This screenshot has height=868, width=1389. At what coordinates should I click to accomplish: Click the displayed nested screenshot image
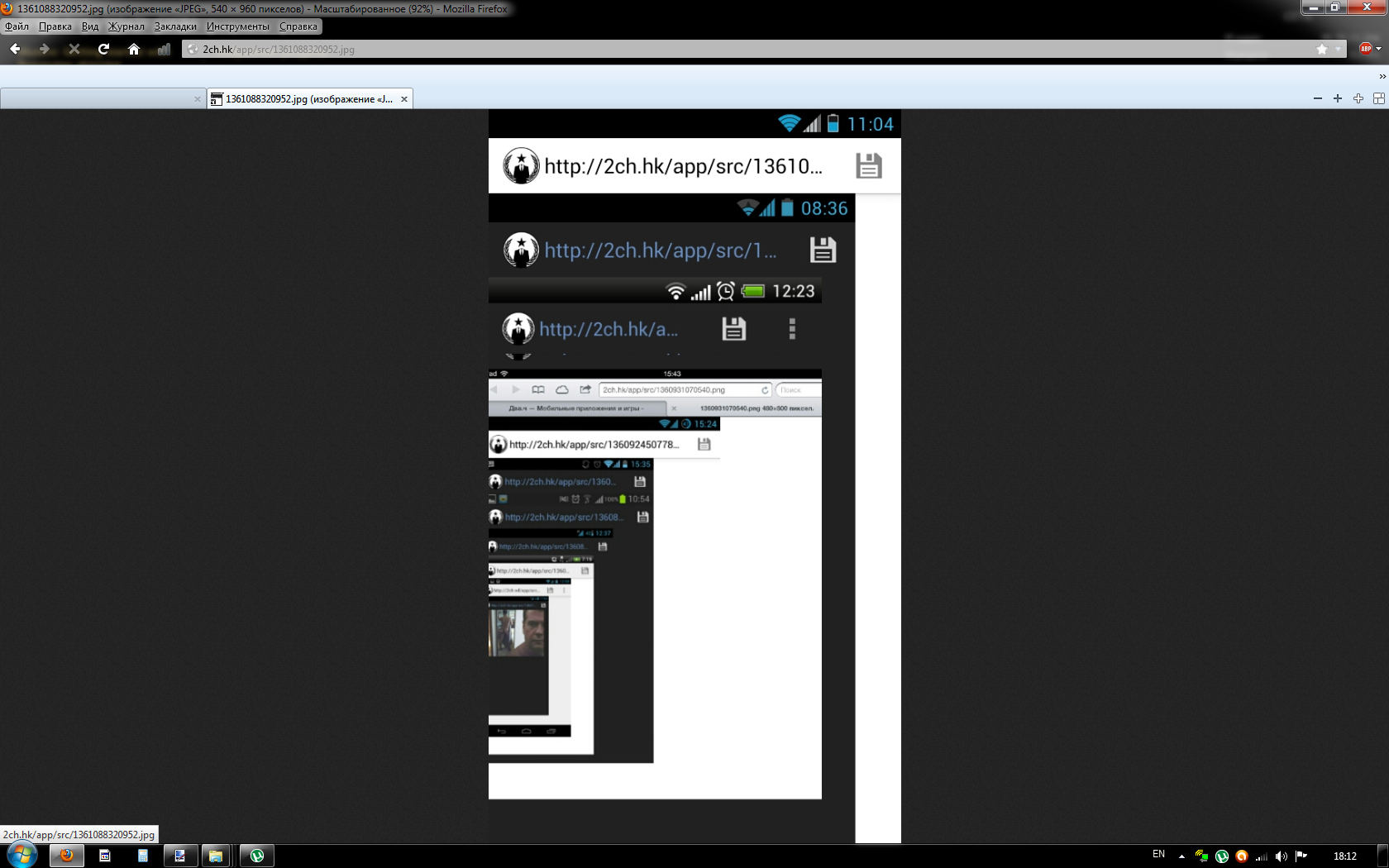(694, 476)
